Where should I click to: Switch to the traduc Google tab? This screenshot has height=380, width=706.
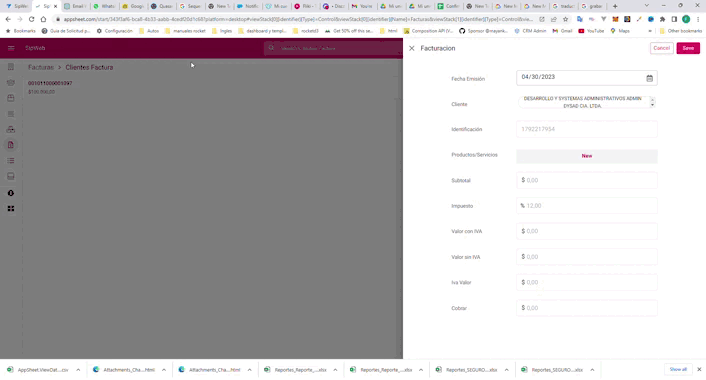563,6
